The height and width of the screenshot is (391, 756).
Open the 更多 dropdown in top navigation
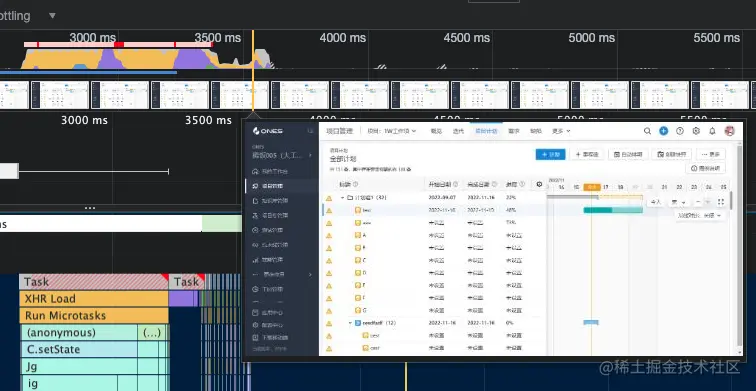(x=561, y=131)
